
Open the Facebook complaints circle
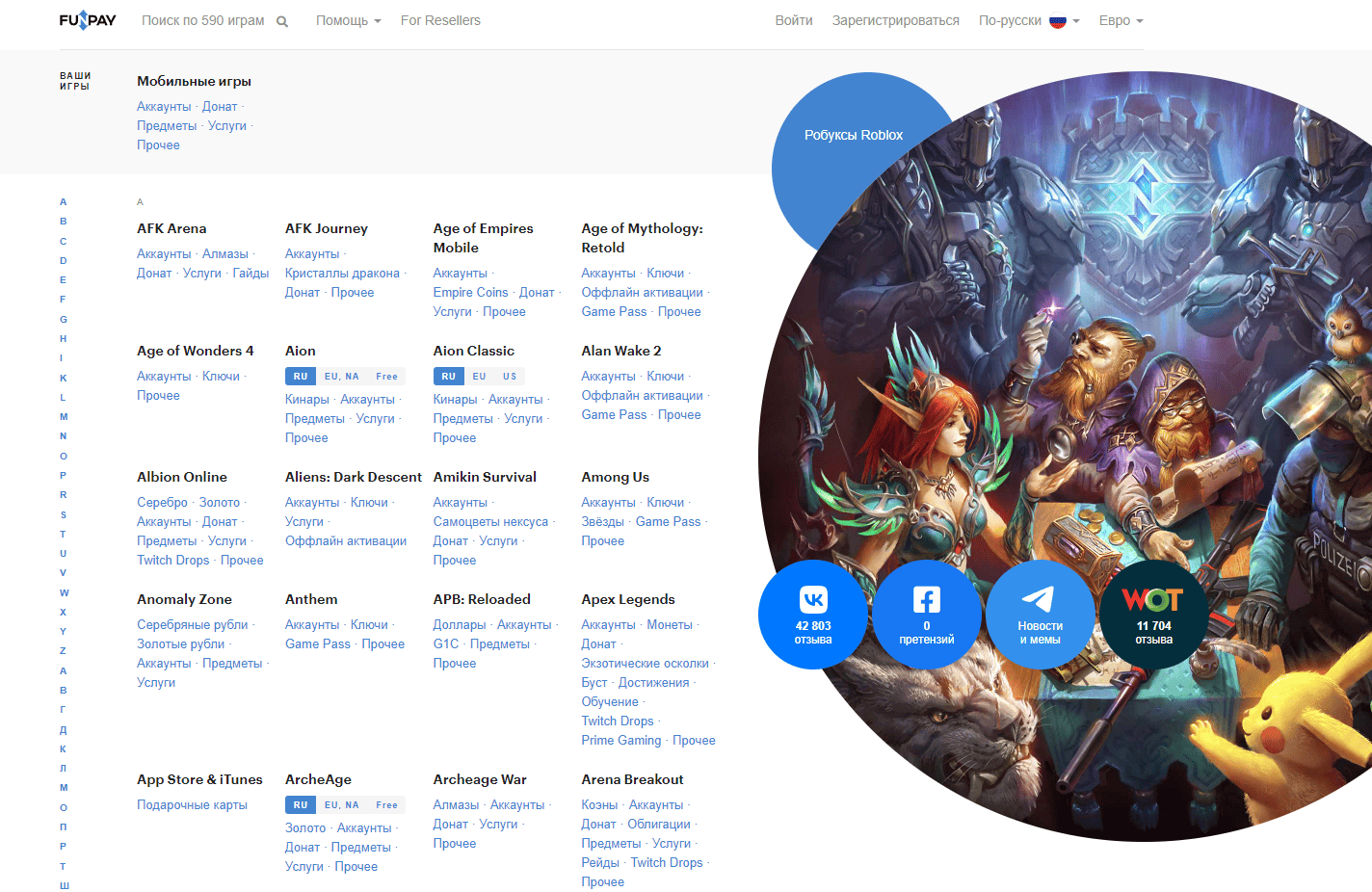click(x=927, y=615)
